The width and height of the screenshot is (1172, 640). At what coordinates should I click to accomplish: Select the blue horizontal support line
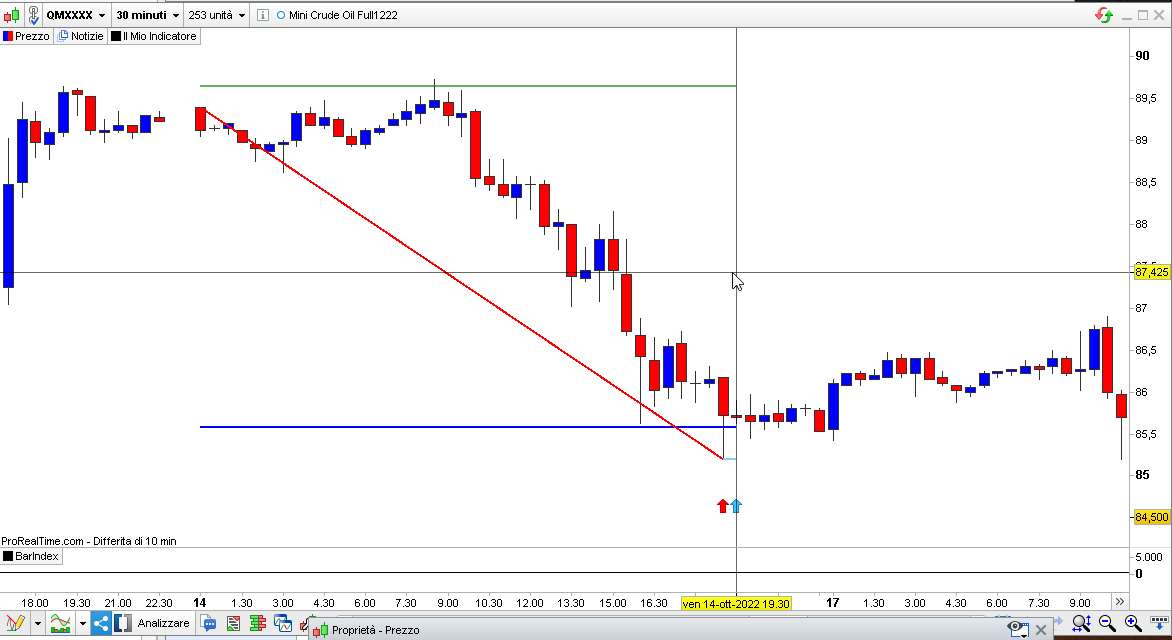(x=468, y=427)
